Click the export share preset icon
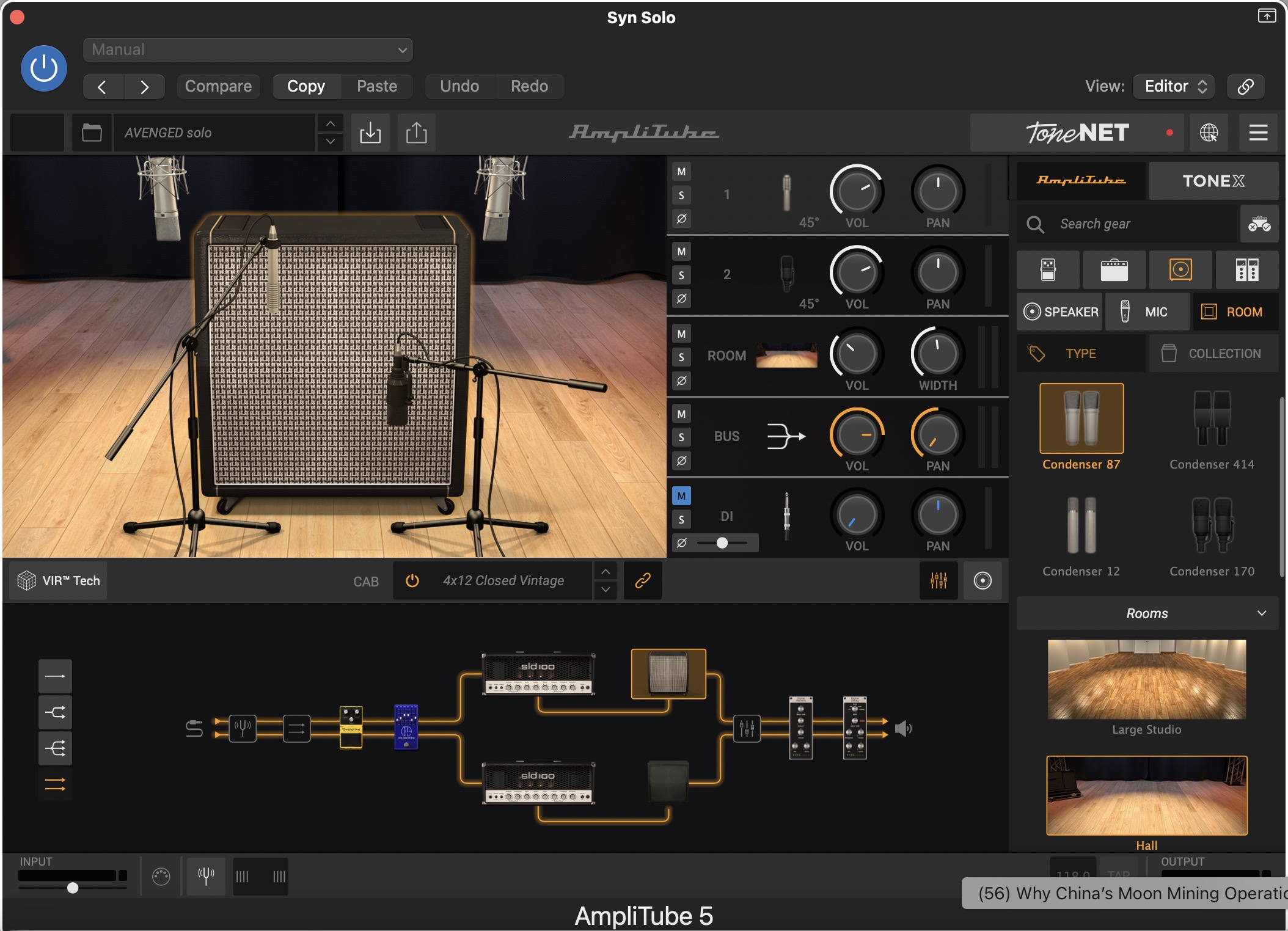The image size is (1288, 931). coord(417,133)
